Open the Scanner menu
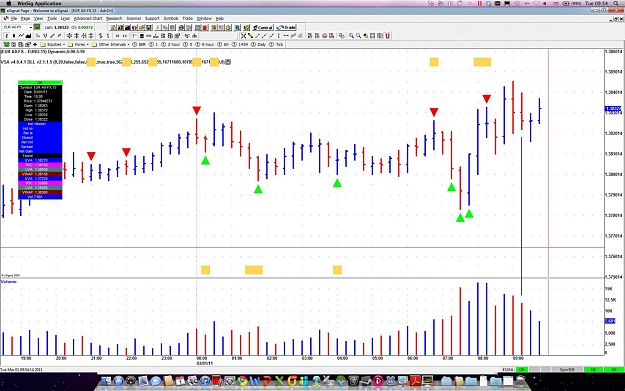This screenshot has height=391, width=625. tap(134, 19)
